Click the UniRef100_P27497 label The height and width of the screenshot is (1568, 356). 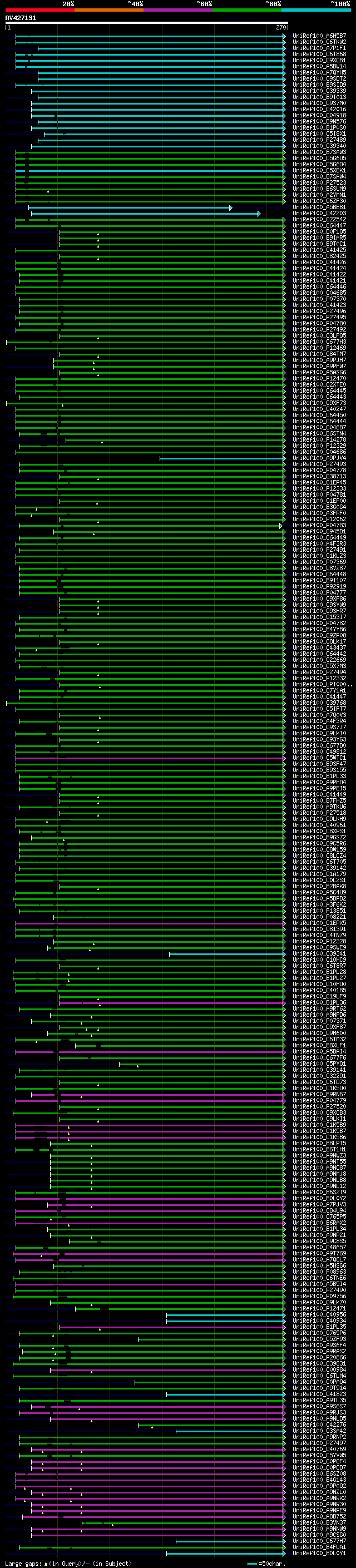click(x=319, y=1443)
